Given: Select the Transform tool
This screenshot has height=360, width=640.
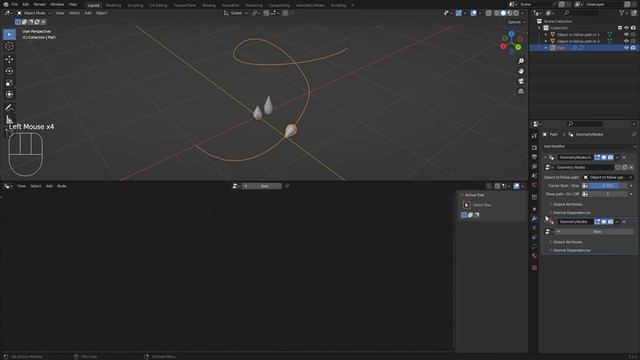Looking at the screenshot, I should pyautogui.click(x=9, y=95).
